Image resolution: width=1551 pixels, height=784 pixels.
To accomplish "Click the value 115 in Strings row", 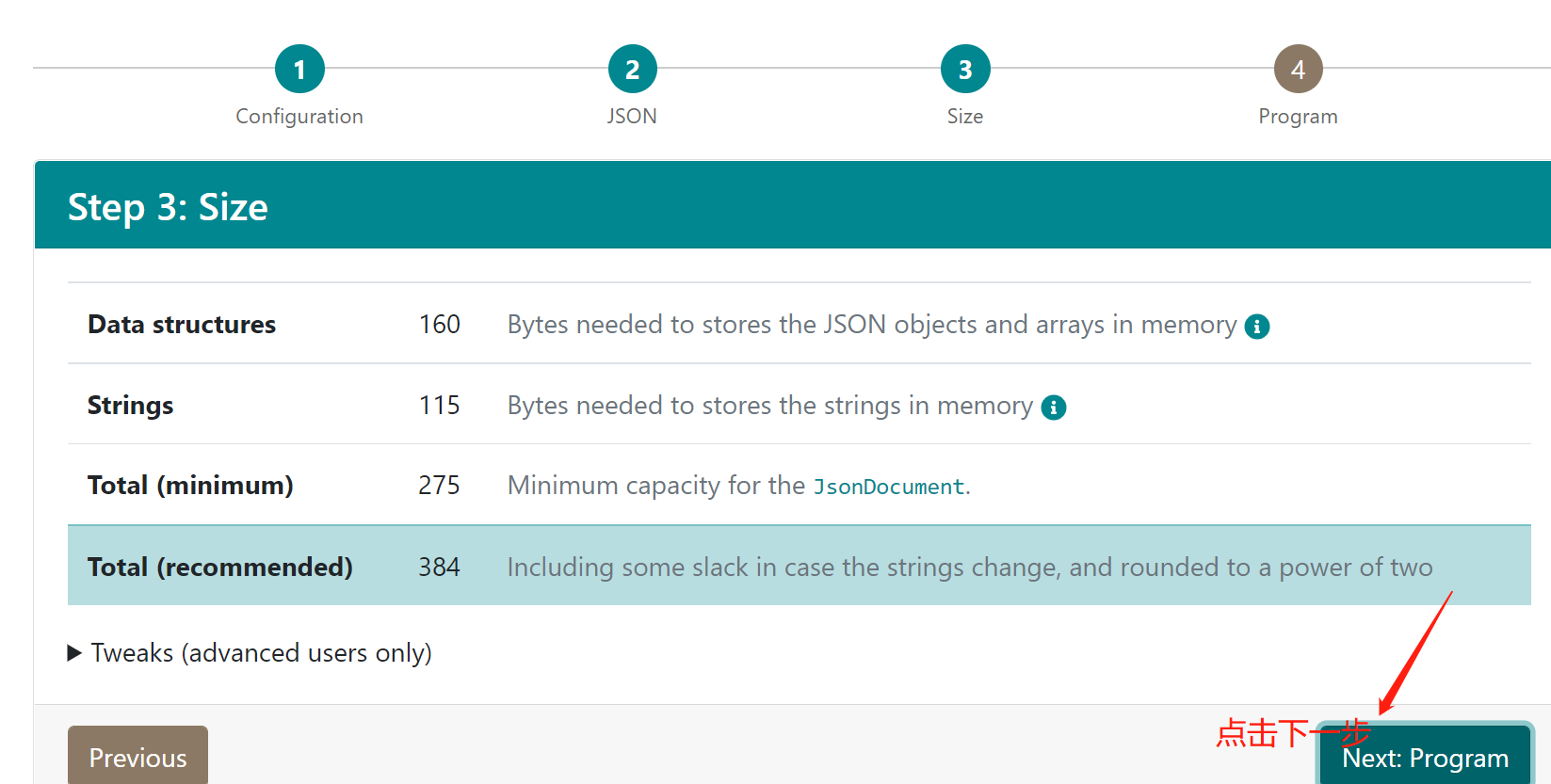I will (x=440, y=406).
